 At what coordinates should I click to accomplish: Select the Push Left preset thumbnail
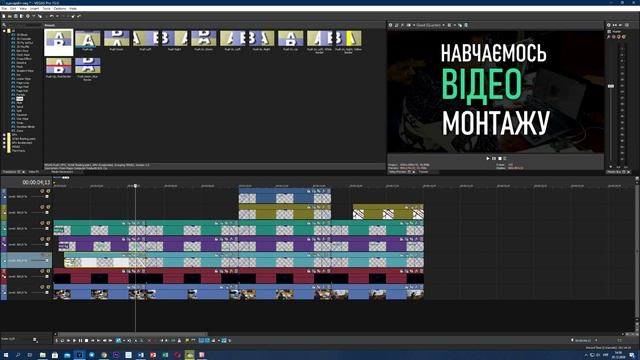[145, 40]
